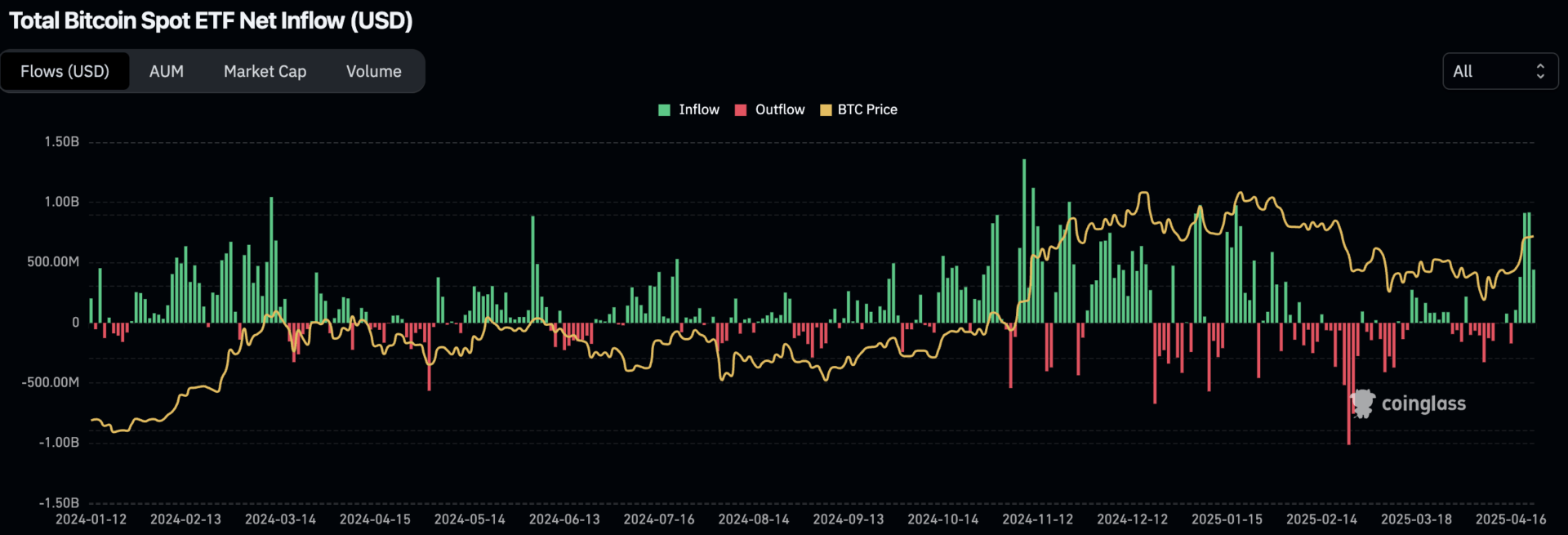
Task: Open the All time range dropdown
Action: click(1499, 72)
